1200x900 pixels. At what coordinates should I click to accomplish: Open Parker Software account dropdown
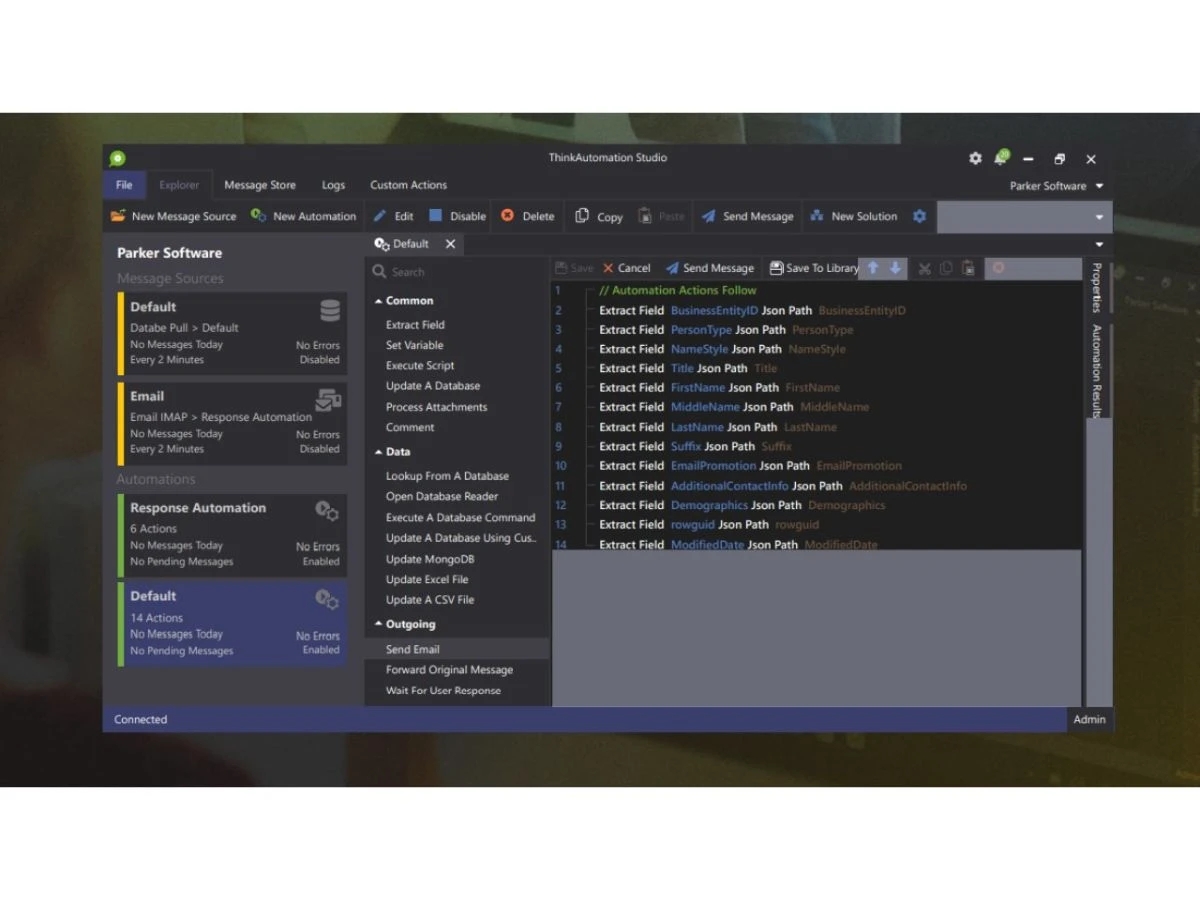pos(1056,186)
